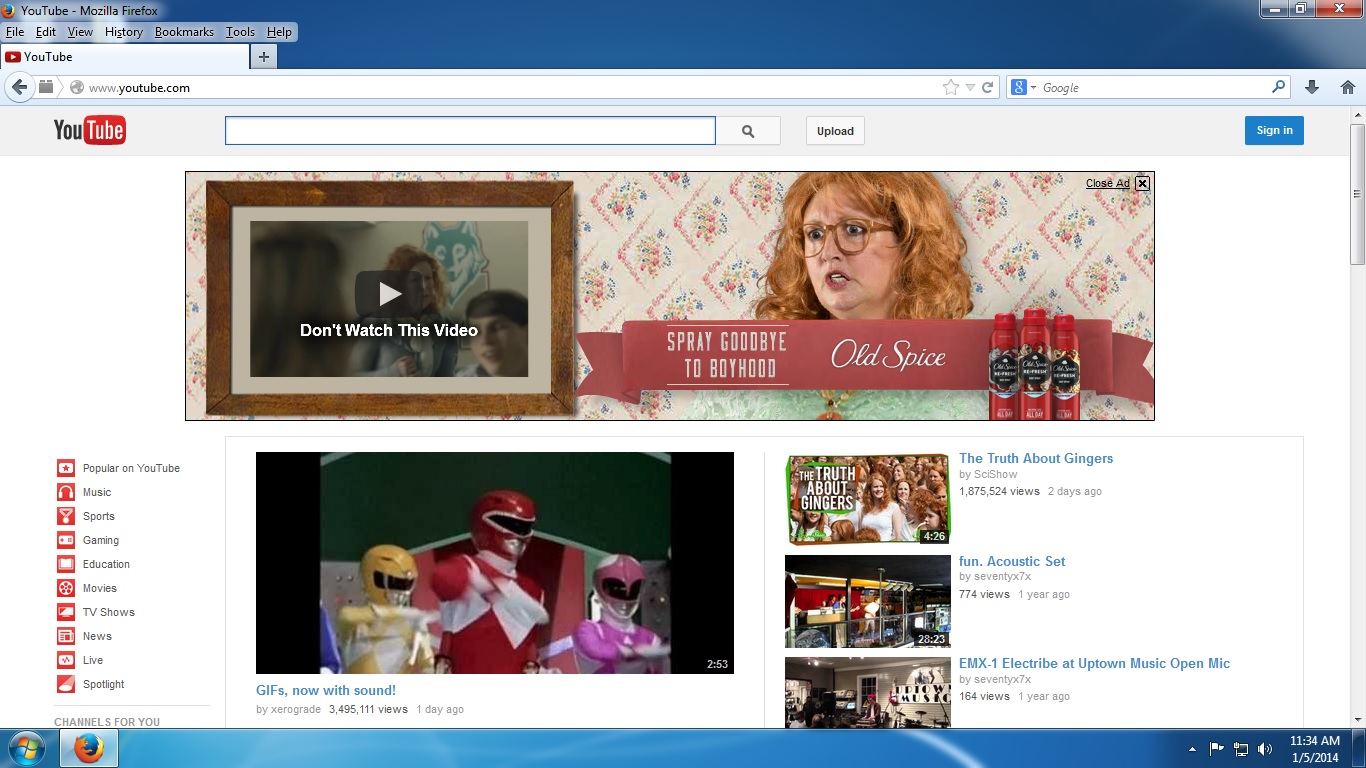Open the volume speaker tray icon

(1265, 748)
